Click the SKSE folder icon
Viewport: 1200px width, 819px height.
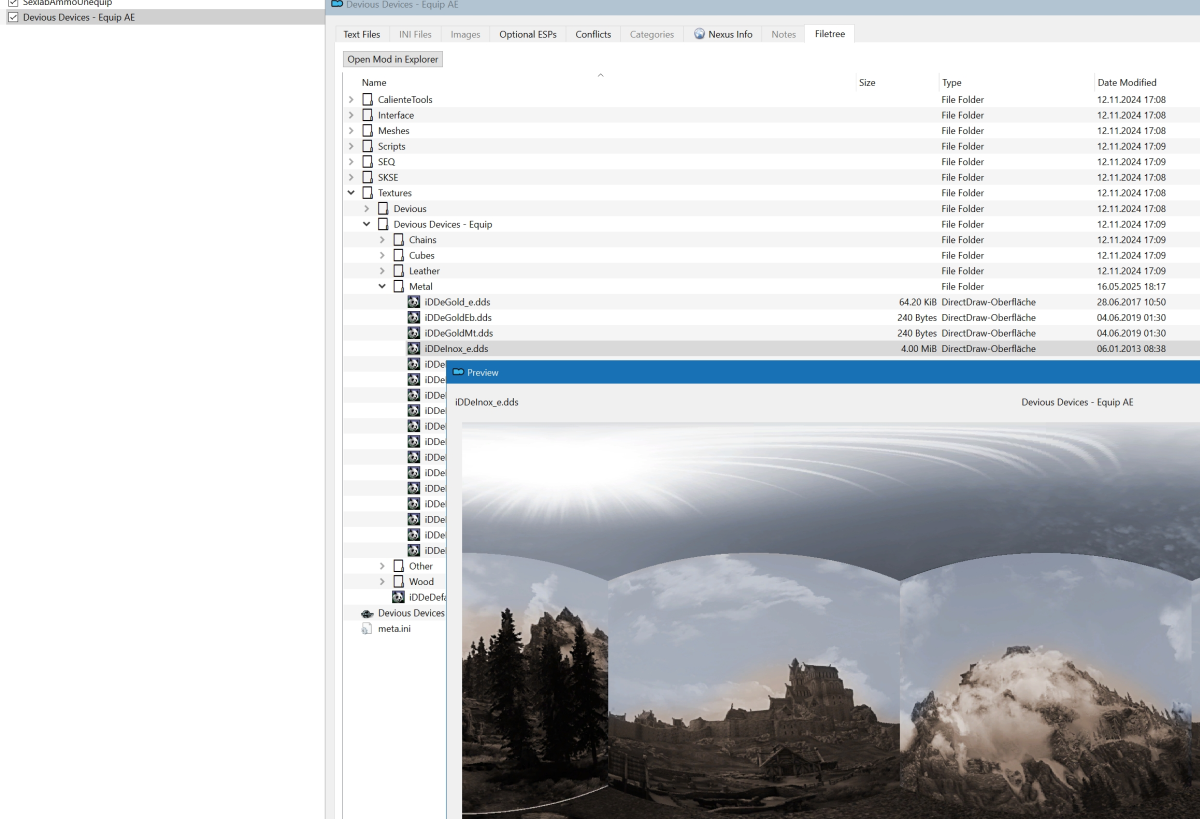367,177
